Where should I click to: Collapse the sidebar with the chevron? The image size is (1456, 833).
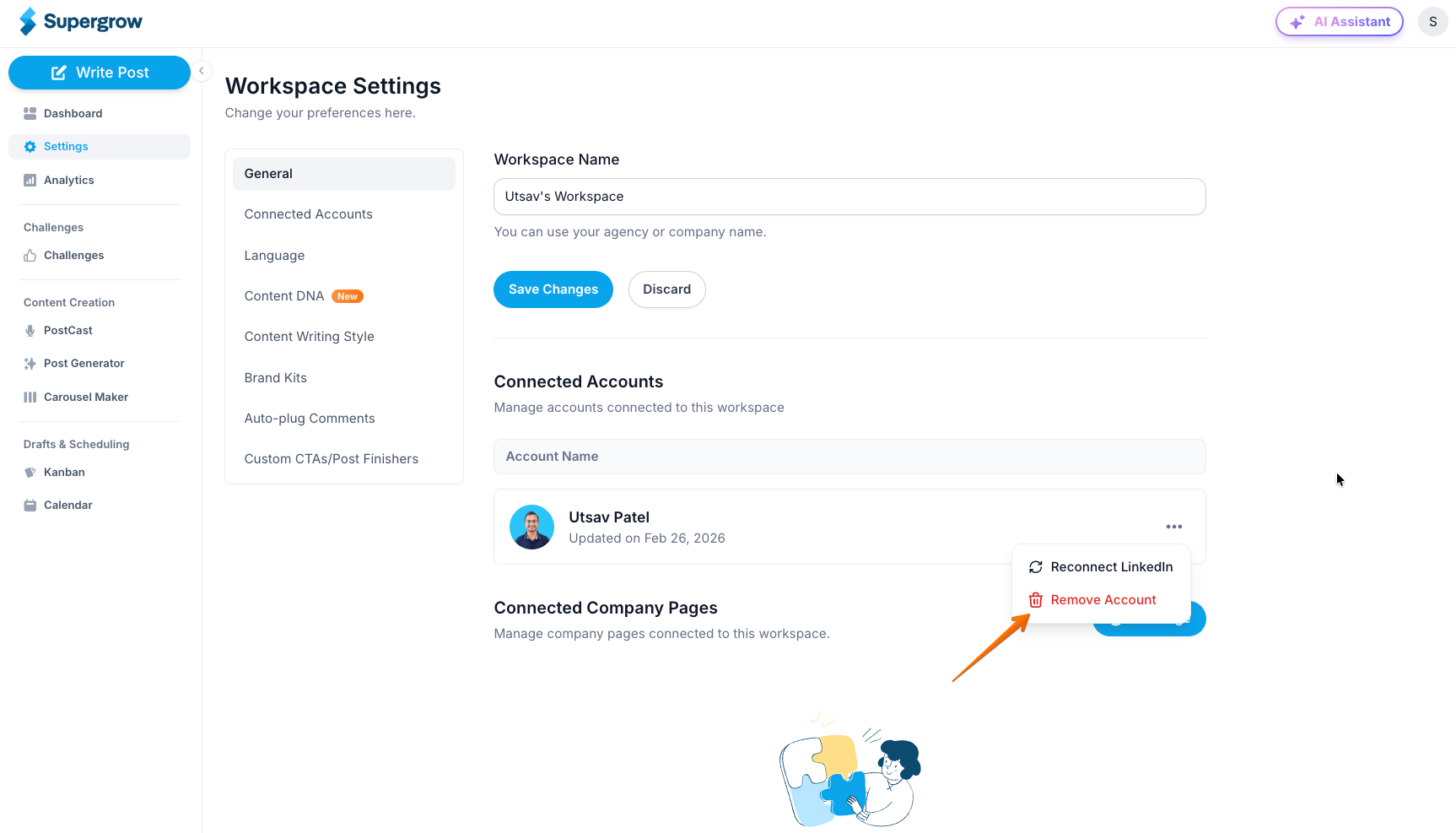point(202,71)
